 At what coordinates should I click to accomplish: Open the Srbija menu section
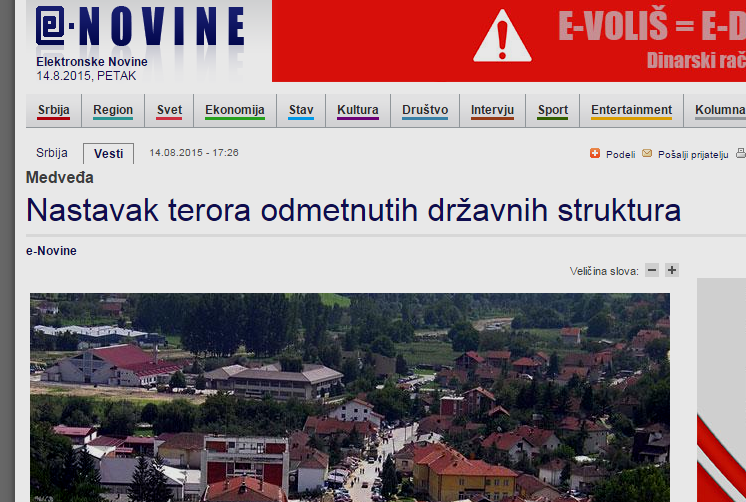[x=54, y=110]
